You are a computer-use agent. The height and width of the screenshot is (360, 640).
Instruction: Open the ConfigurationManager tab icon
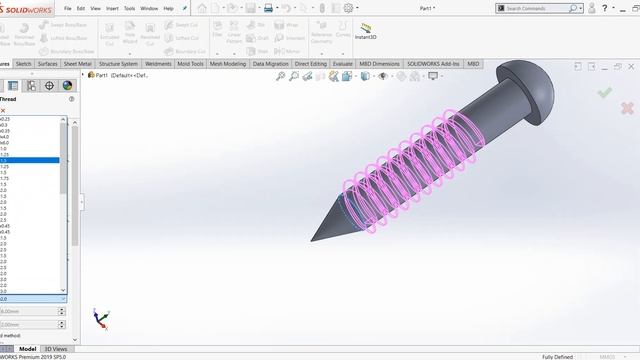coord(31,86)
